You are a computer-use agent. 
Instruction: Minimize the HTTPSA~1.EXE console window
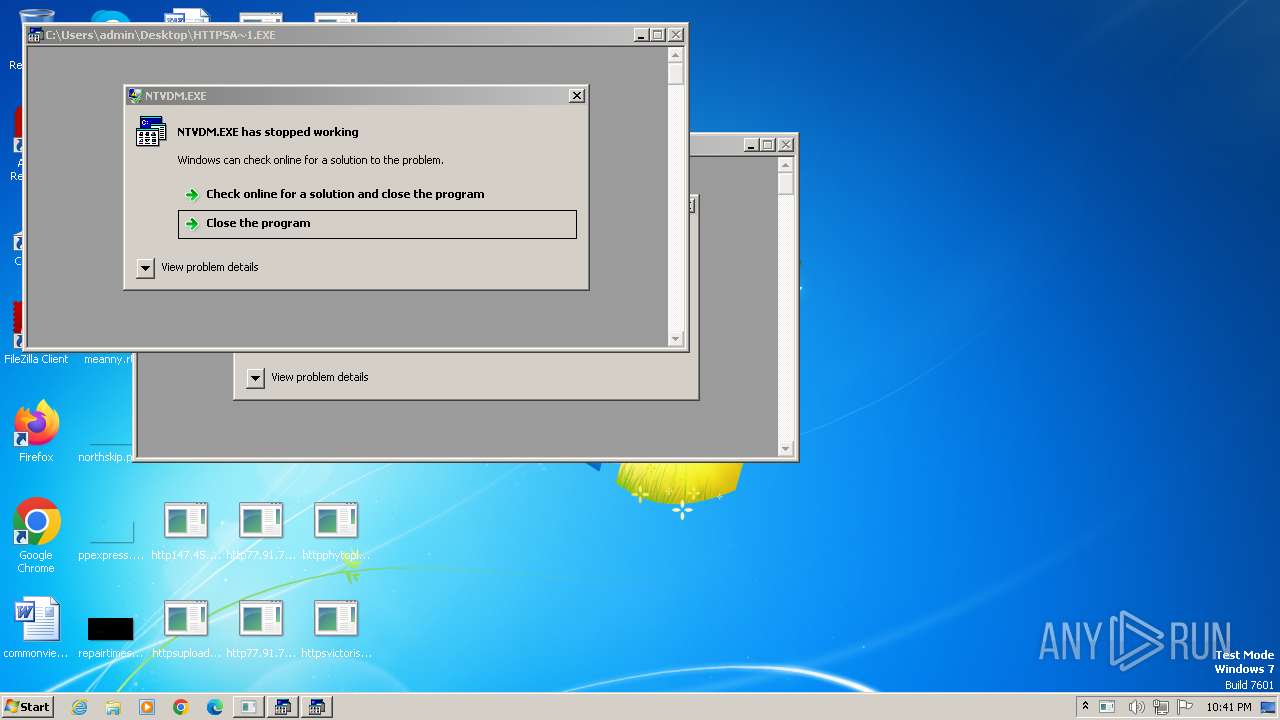(x=642, y=35)
